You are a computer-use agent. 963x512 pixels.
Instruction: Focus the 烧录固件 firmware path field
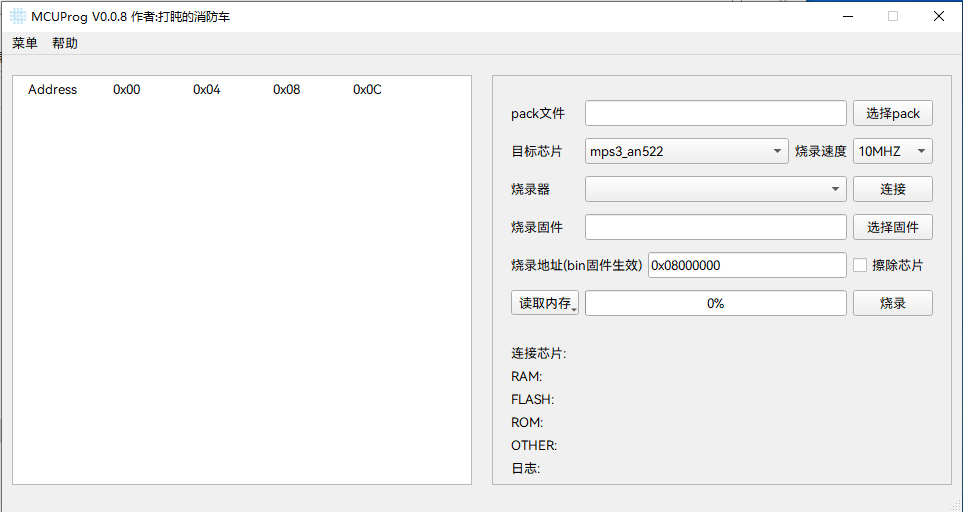pyautogui.click(x=715, y=227)
